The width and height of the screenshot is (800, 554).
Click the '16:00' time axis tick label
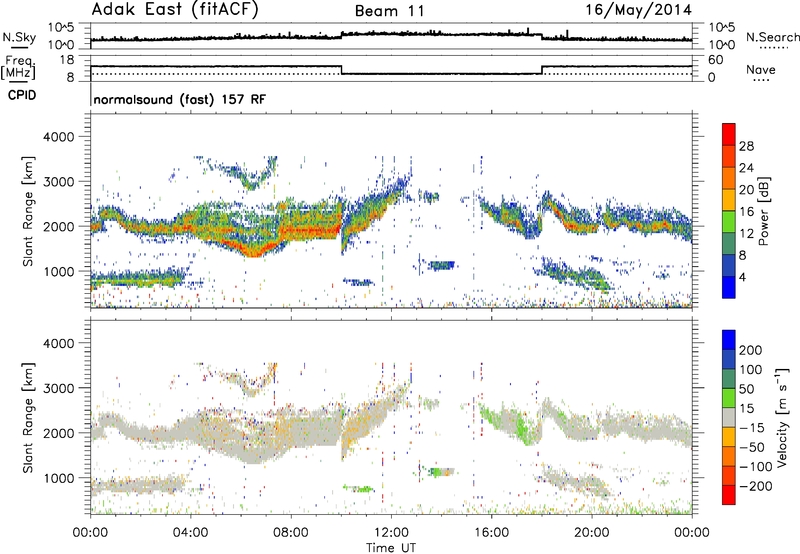(x=491, y=533)
